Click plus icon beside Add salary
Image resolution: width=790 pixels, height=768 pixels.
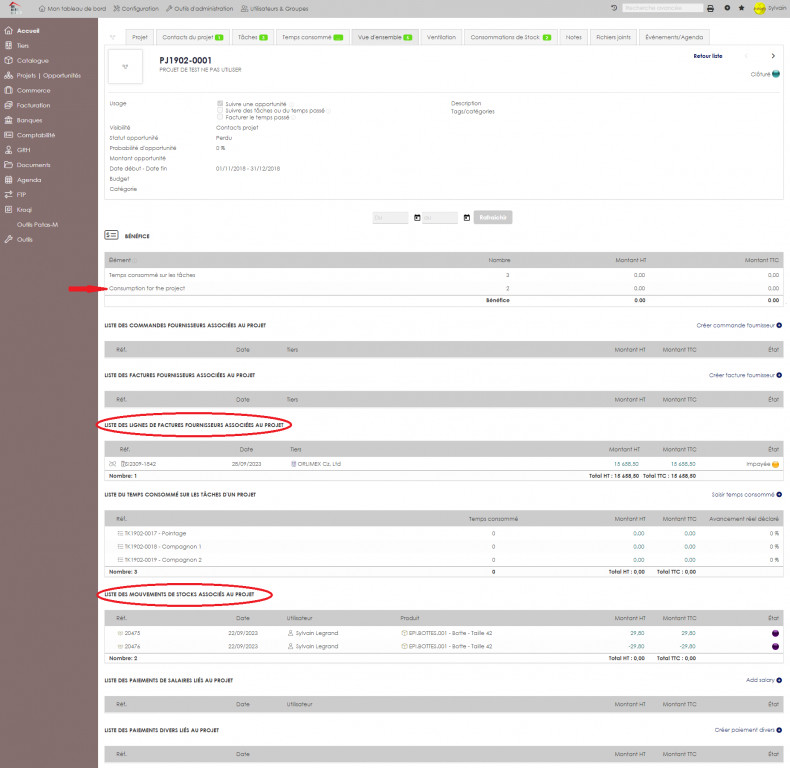[x=779, y=680]
